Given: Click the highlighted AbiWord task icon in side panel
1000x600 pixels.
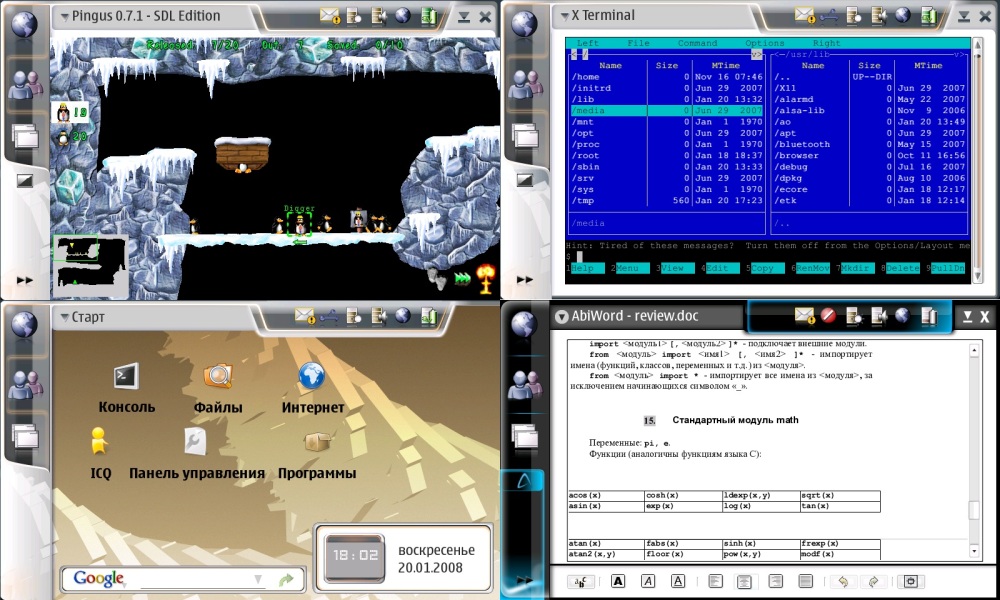Looking at the screenshot, I should [x=524, y=481].
